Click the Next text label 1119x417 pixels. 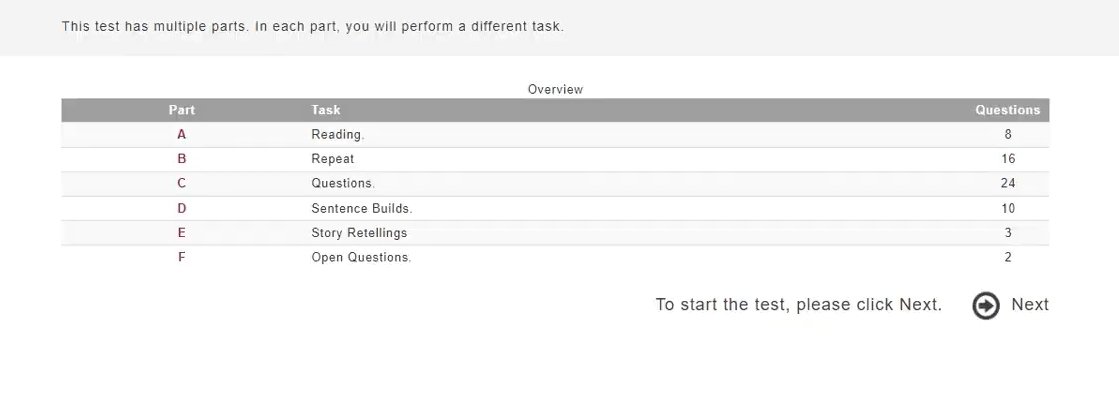click(1029, 305)
